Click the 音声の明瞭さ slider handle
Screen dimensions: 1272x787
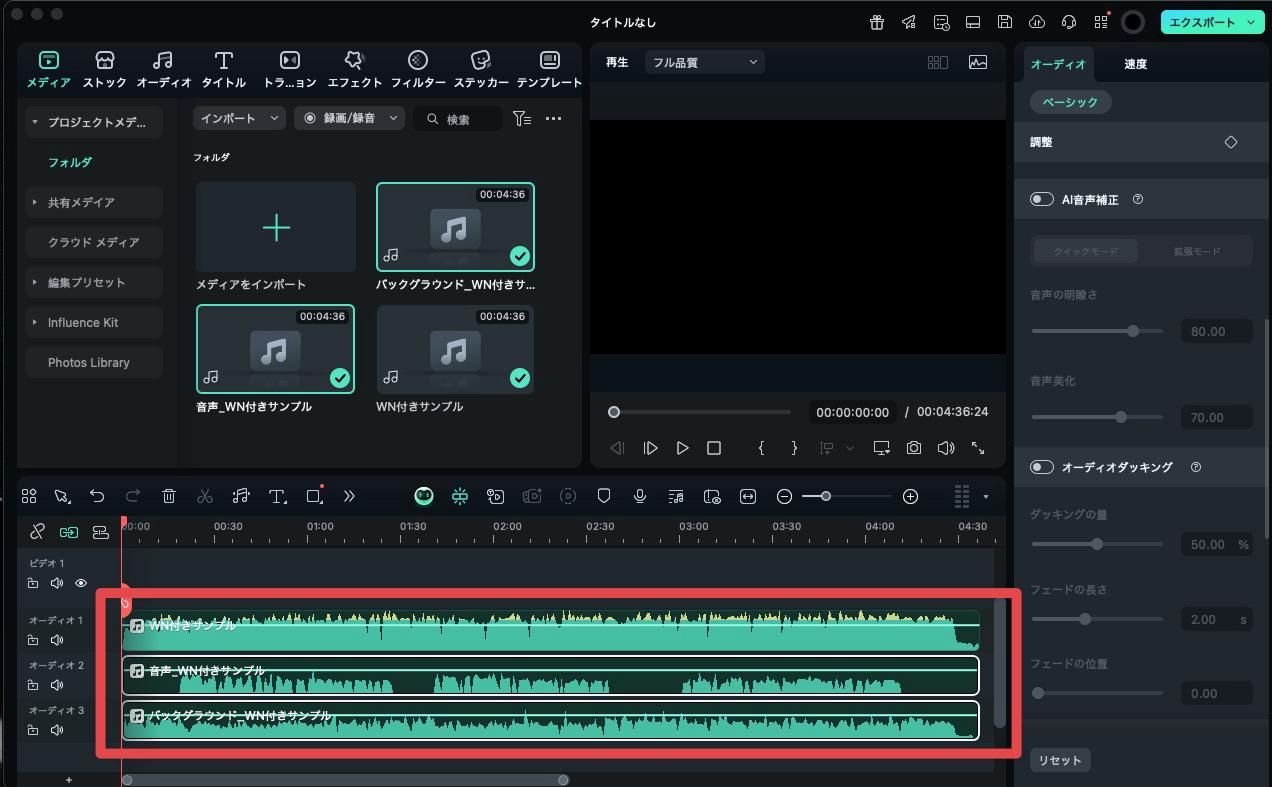click(x=1133, y=331)
